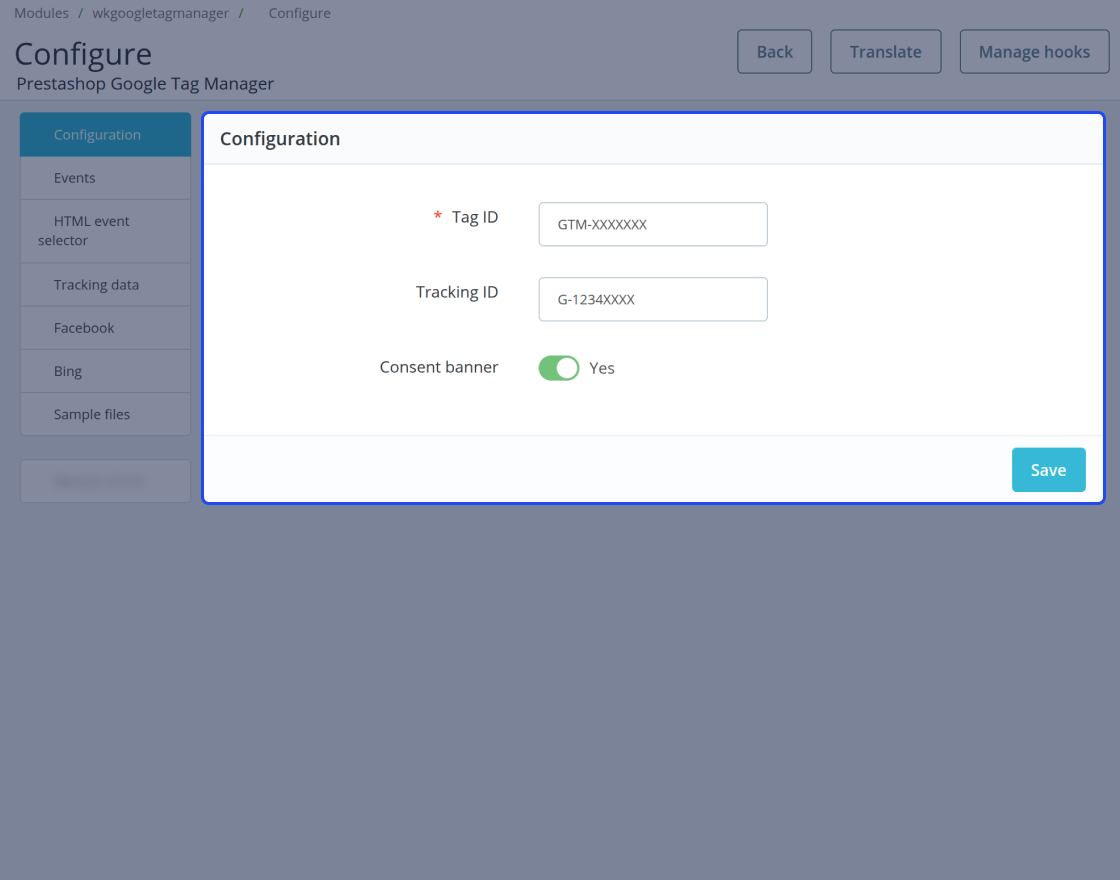
Task: Focus the Tag ID input field
Action: [653, 224]
